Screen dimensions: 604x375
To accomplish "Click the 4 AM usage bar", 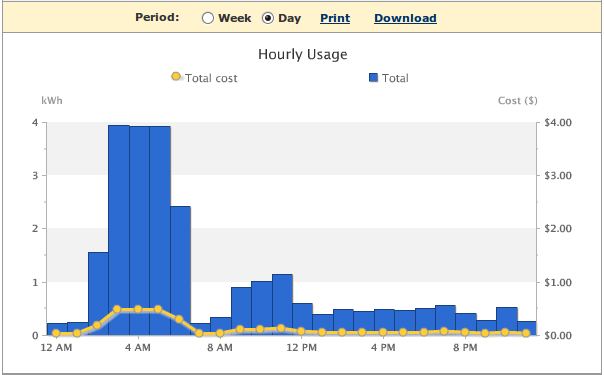I will point(139,230).
